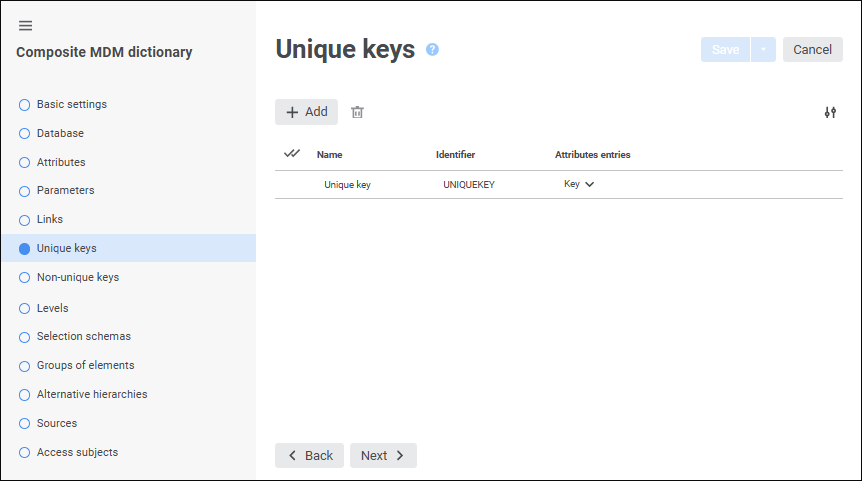
Task: Delete key using the trash icon
Action: click(x=357, y=112)
